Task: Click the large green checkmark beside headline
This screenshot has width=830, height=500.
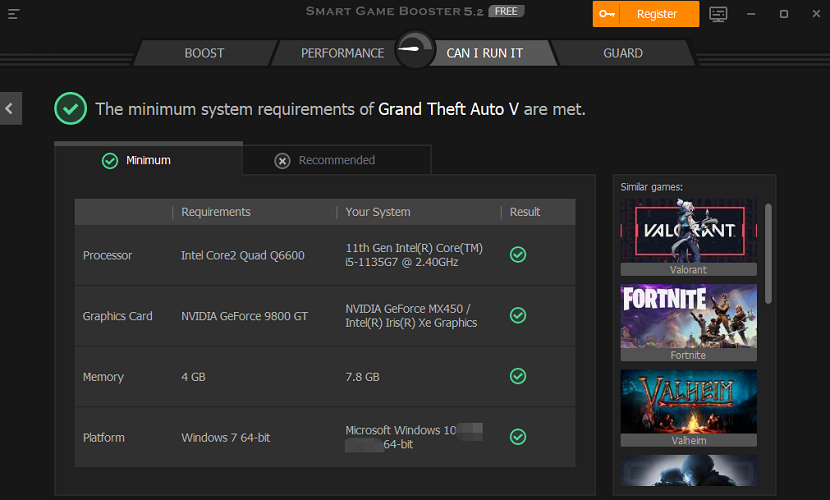Action: point(70,108)
